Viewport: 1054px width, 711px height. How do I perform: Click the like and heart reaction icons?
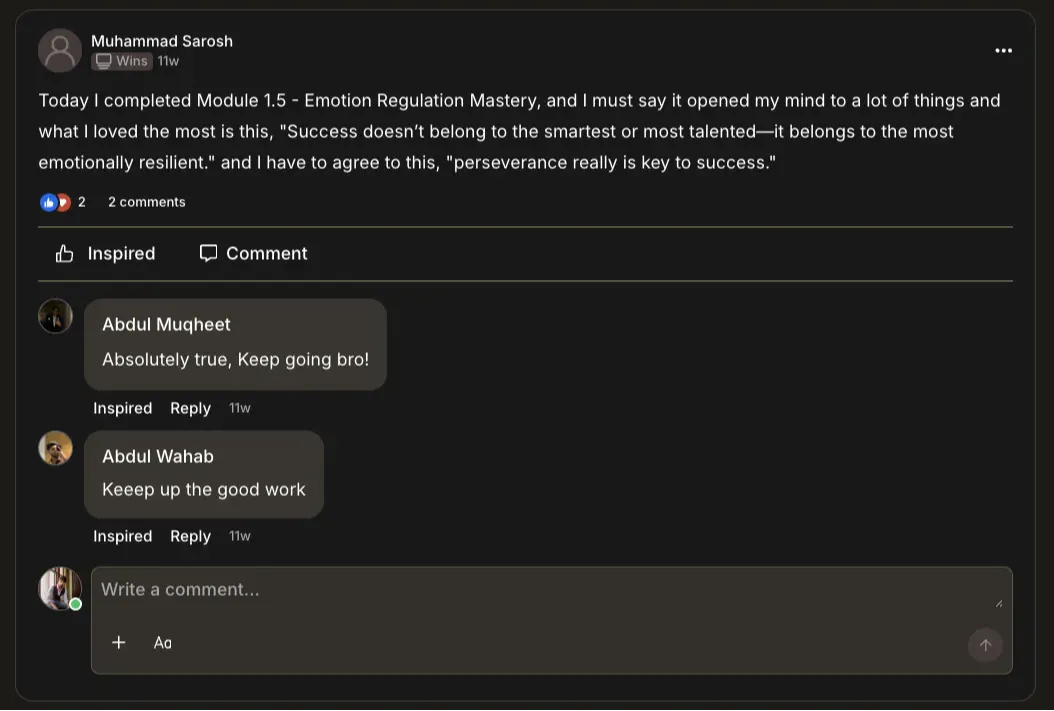[x=56, y=202]
